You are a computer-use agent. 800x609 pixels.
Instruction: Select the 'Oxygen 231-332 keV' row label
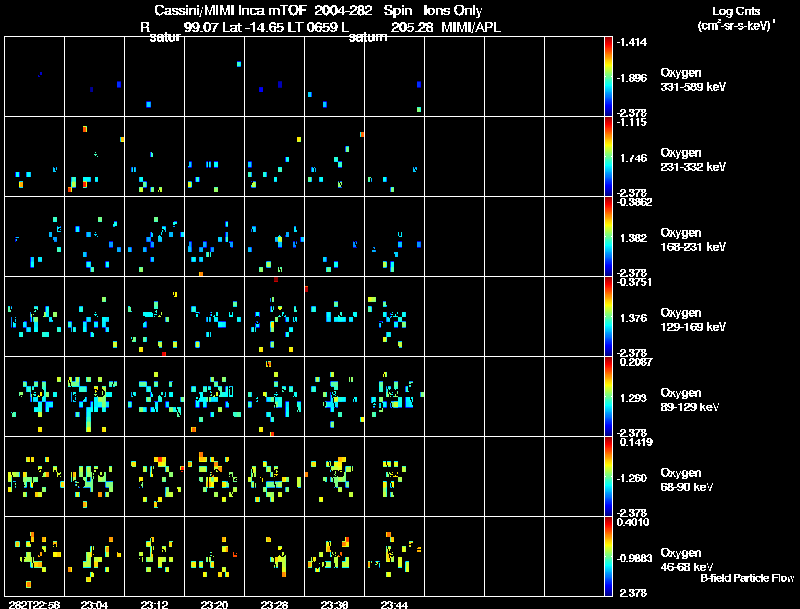(693, 160)
